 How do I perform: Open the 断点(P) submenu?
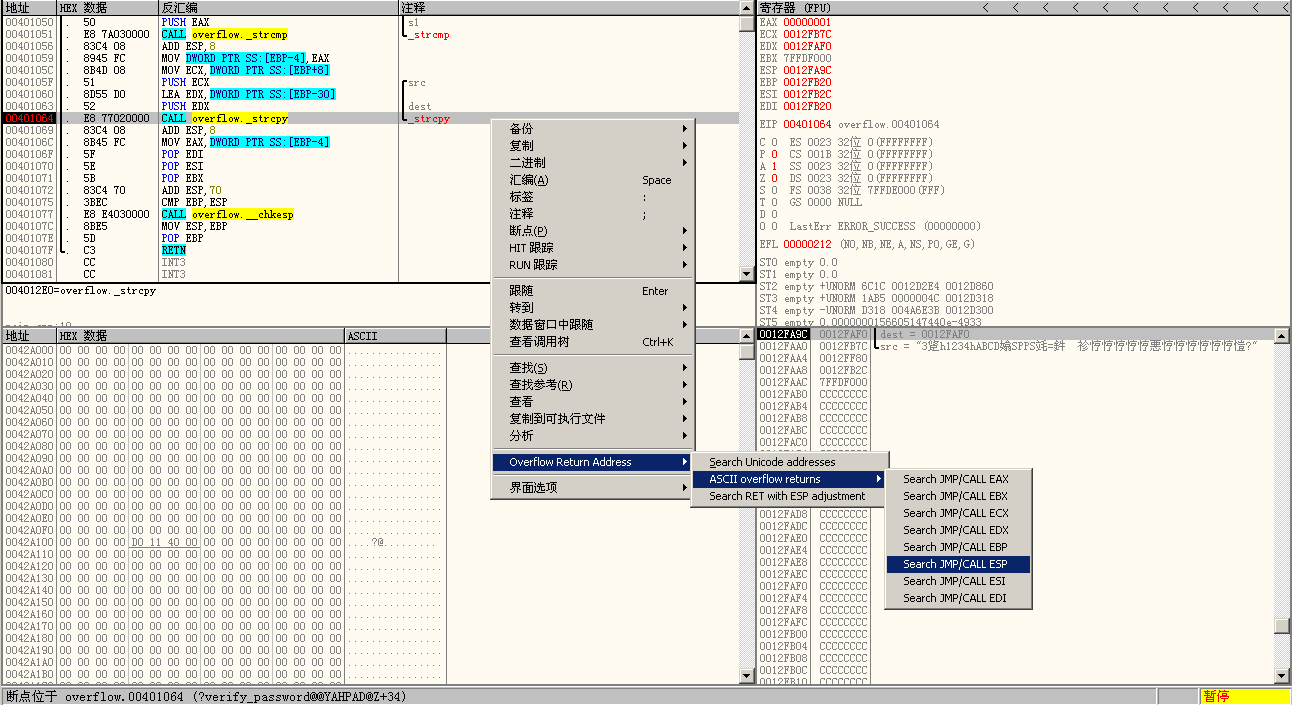(x=594, y=231)
